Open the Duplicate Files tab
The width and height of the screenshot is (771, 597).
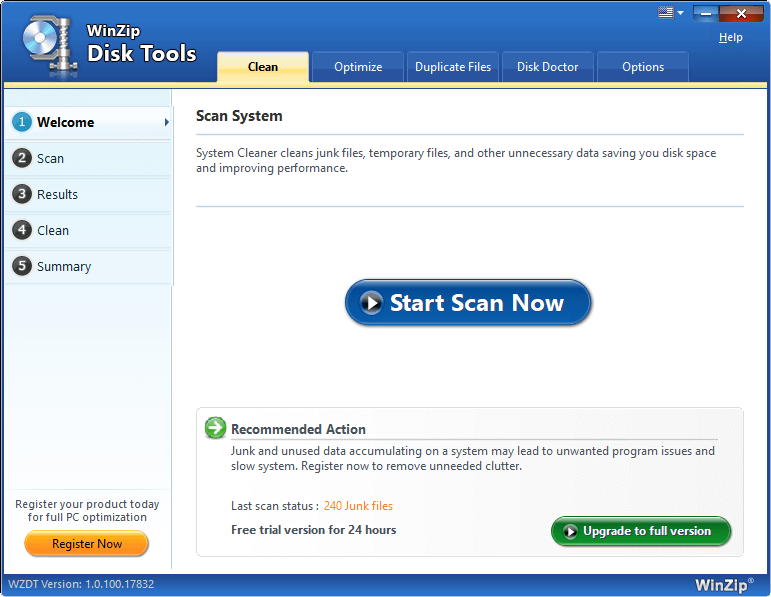coord(453,67)
